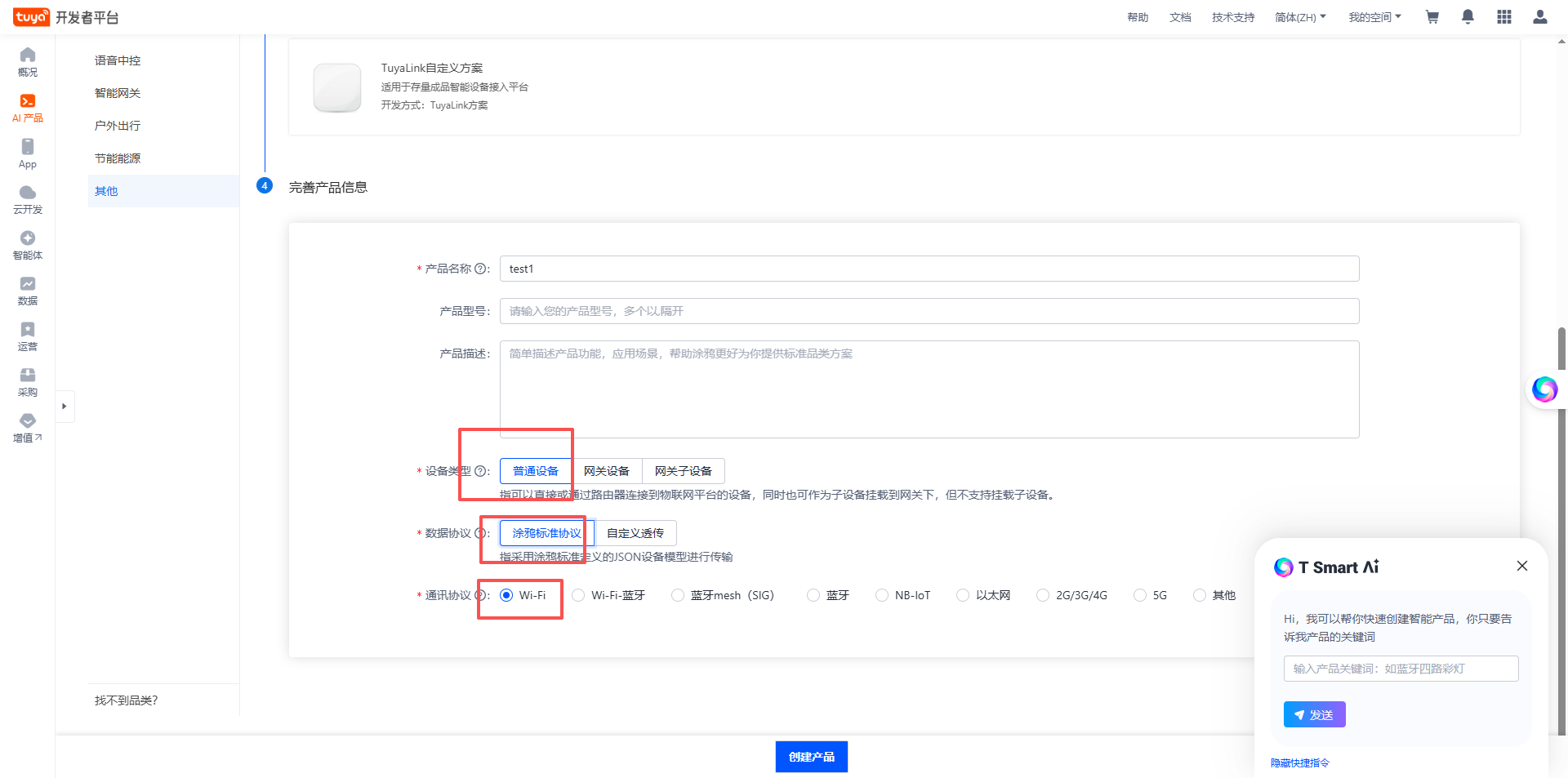Select the 以太网 radio option
The image size is (1568, 778).
[x=963, y=595]
